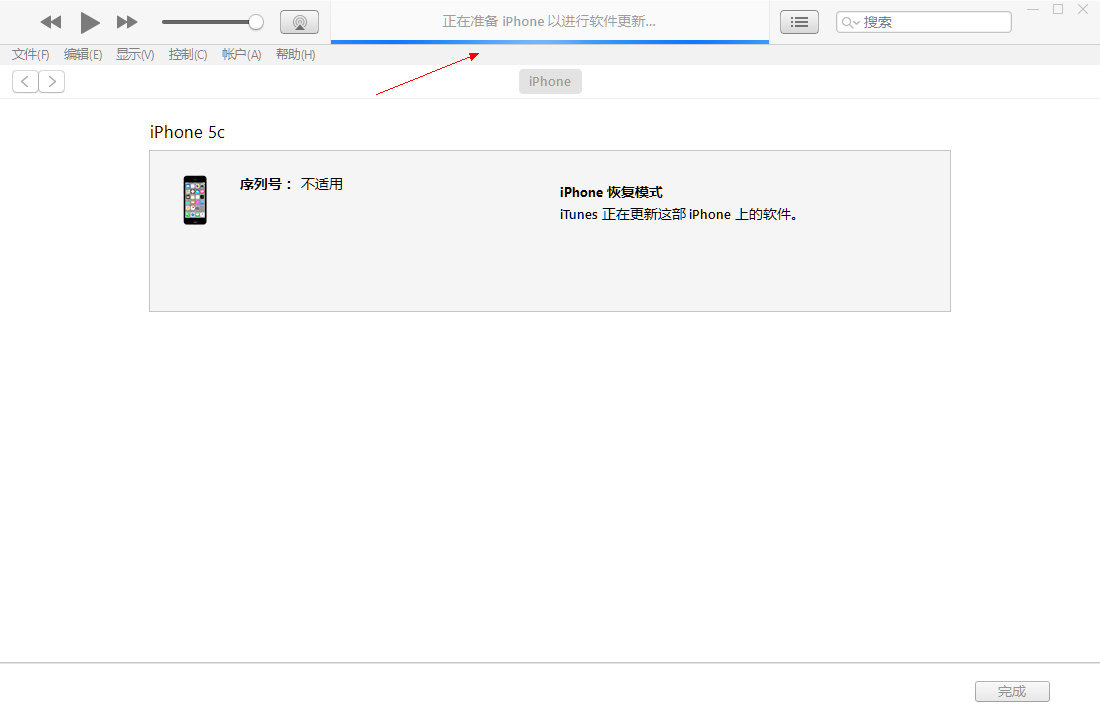Go back with the left chevron button
1100x719 pixels.
(x=25, y=81)
